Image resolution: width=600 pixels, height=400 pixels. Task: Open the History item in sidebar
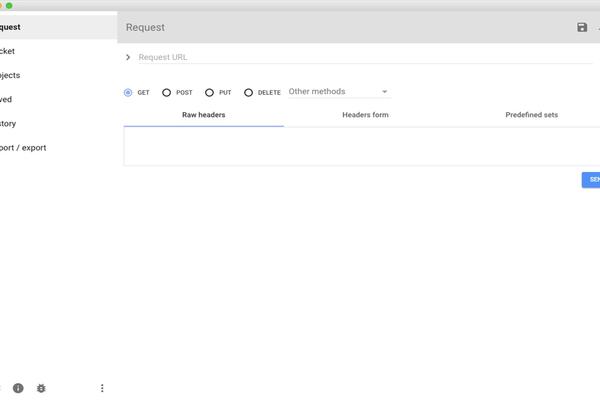[59, 124]
